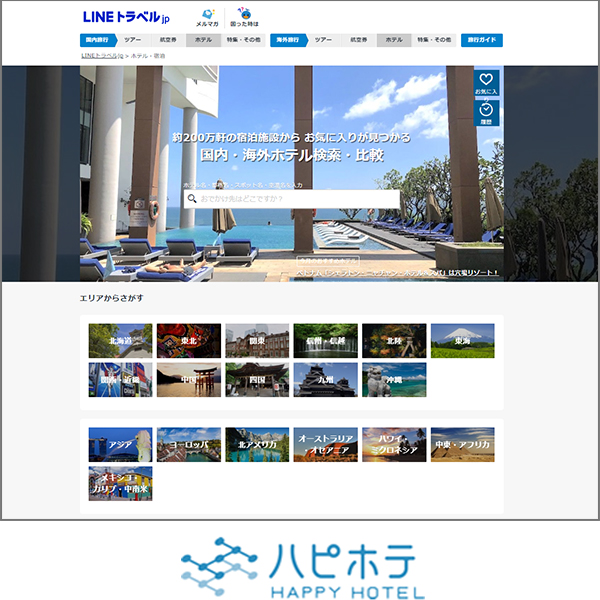This screenshot has width=600, height=600.
Task: Click the メルマガ newsletter icon
Action: (x=207, y=17)
